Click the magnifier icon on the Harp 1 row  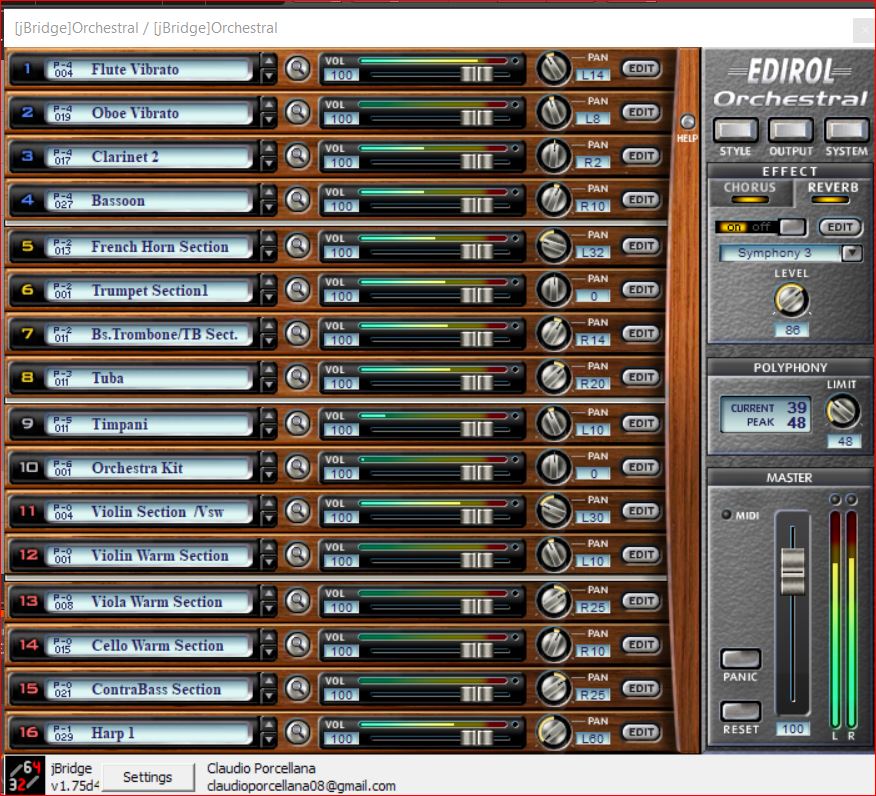(x=298, y=732)
